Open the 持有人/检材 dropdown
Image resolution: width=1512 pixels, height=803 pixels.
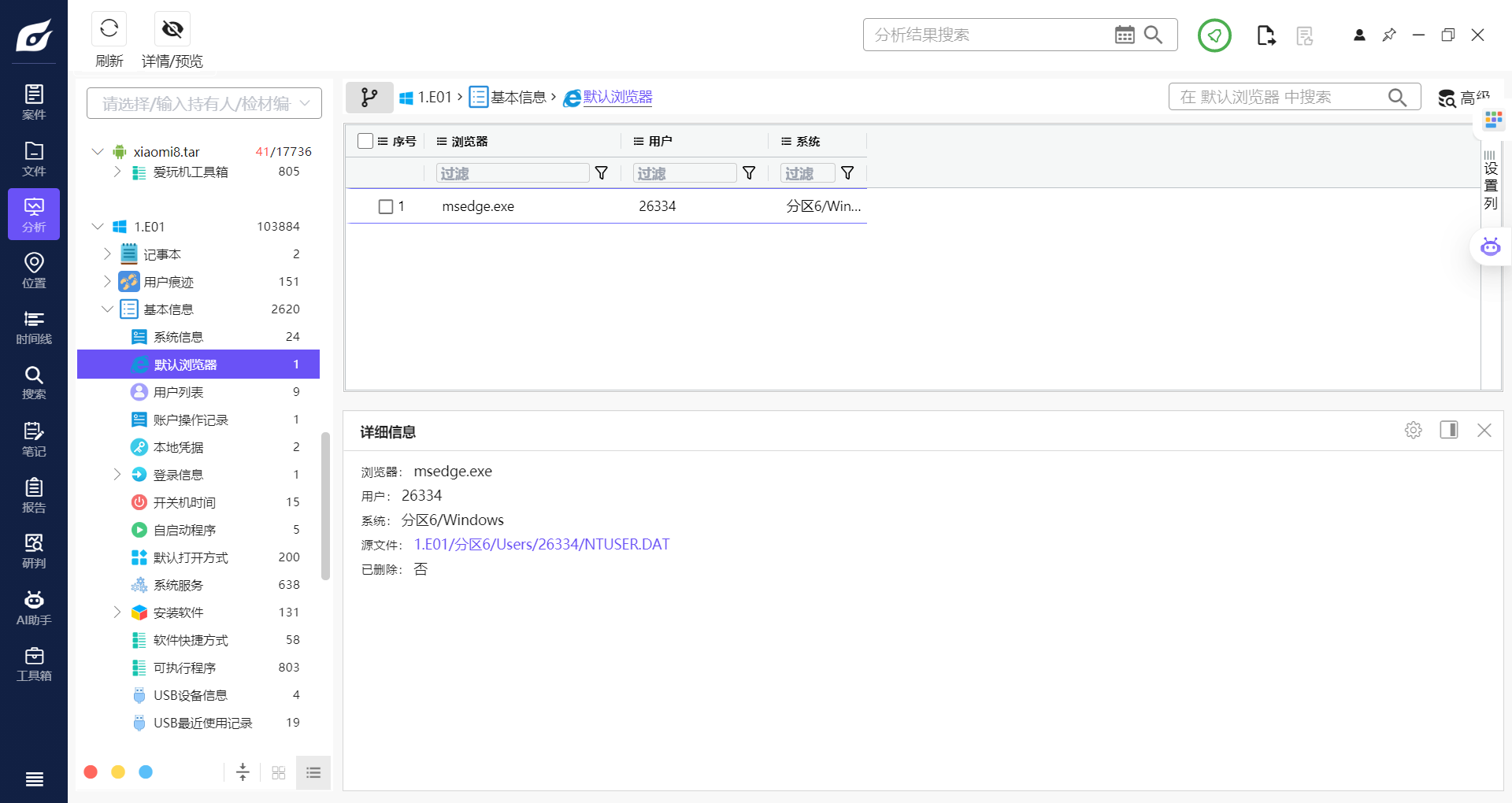click(x=204, y=103)
